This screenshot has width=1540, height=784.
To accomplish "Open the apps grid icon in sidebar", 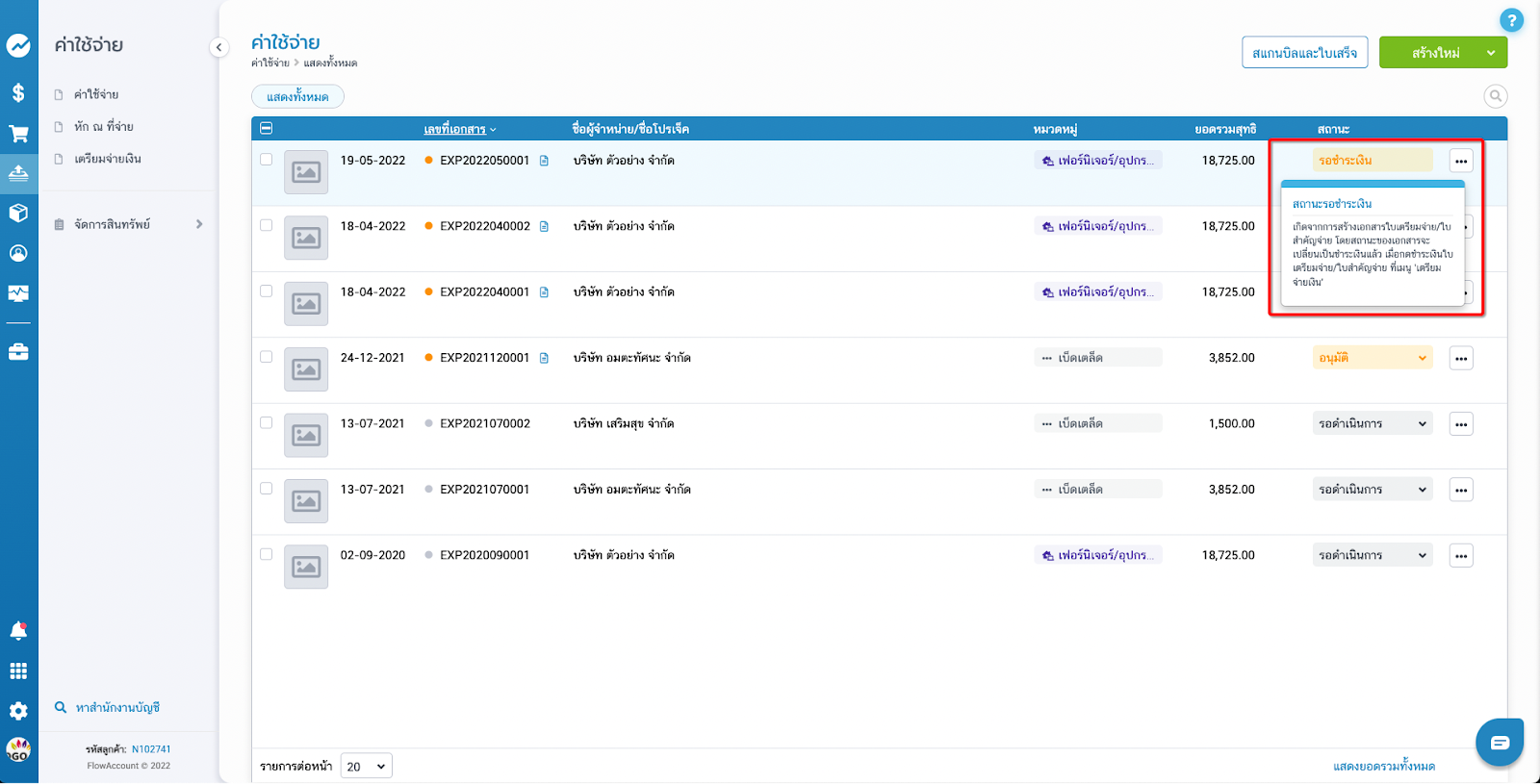I will pyautogui.click(x=18, y=671).
